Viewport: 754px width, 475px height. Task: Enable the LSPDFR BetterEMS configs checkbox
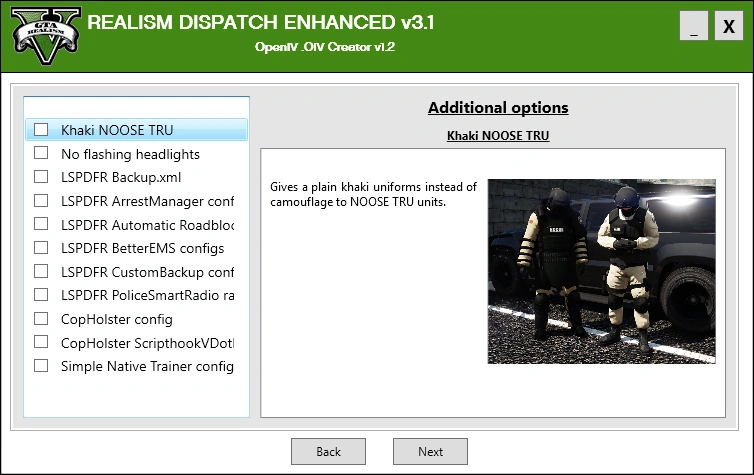41,248
